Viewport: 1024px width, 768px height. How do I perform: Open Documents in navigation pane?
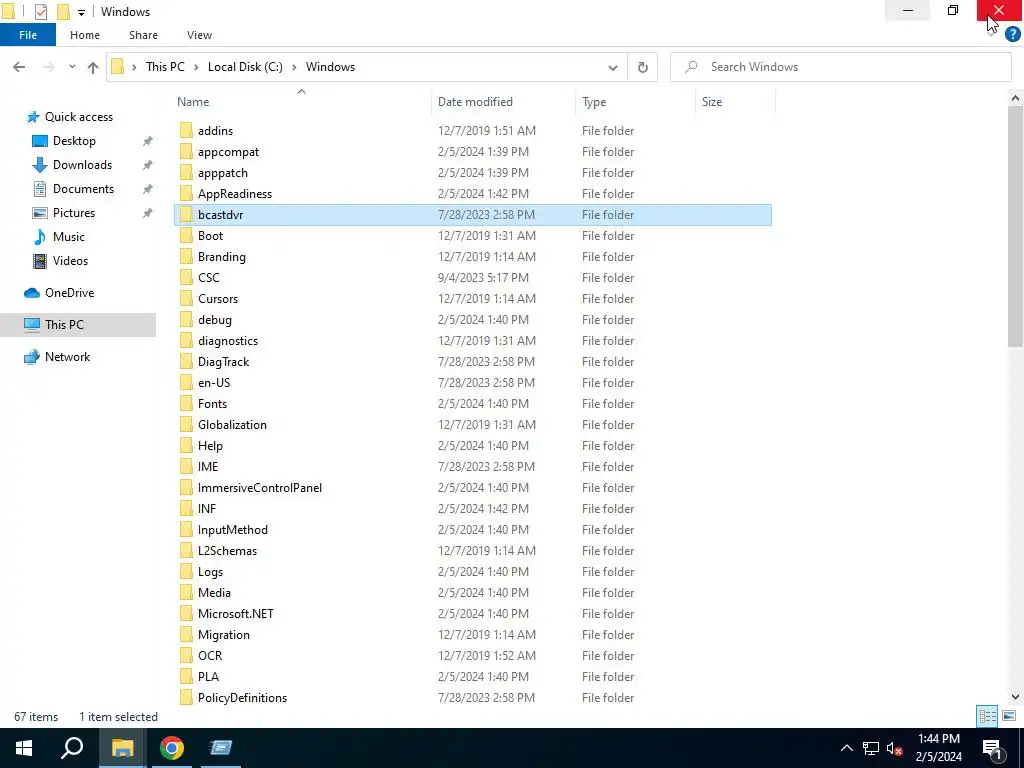pyautogui.click(x=83, y=189)
